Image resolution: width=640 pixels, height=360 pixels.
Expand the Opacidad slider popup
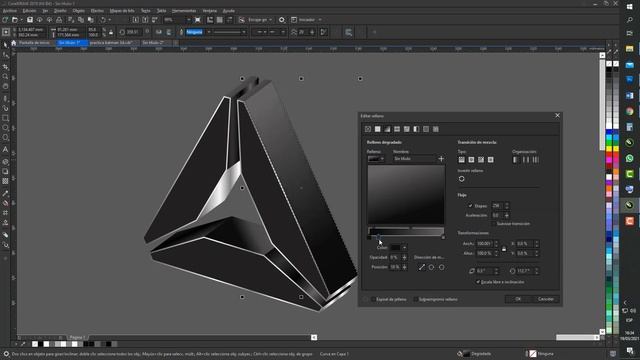[404, 258]
